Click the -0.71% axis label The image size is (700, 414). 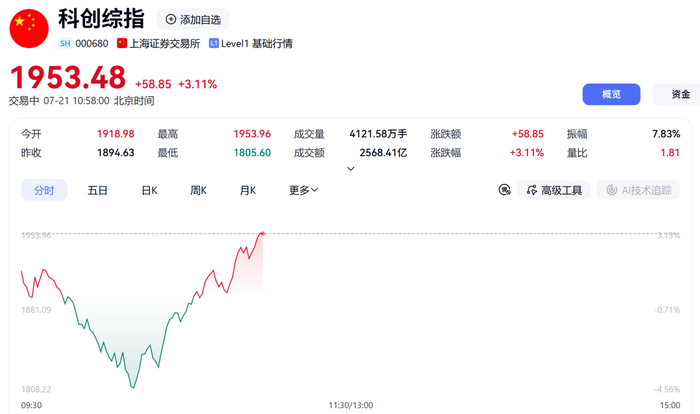(x=667, y=309)
